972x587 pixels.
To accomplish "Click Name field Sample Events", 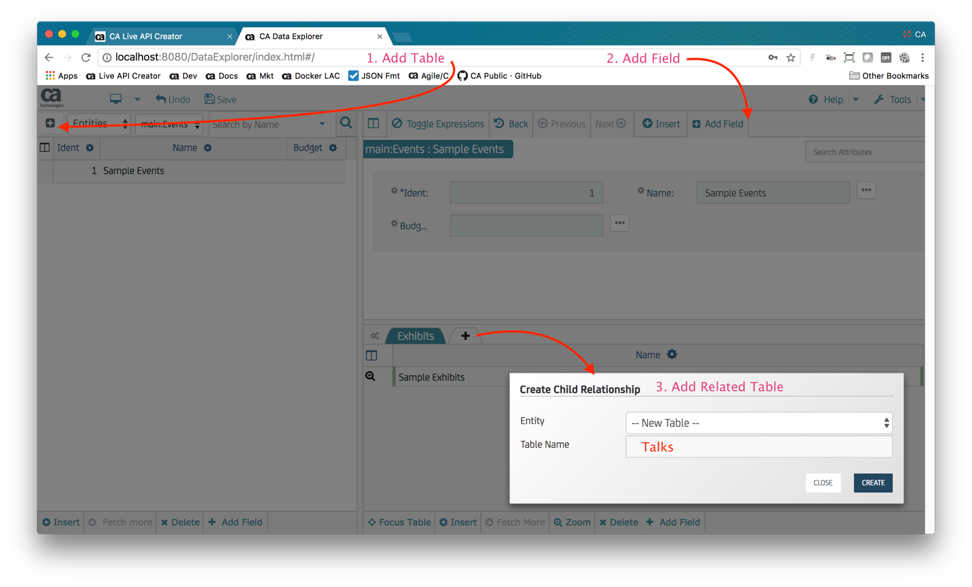I will (773, 193).
